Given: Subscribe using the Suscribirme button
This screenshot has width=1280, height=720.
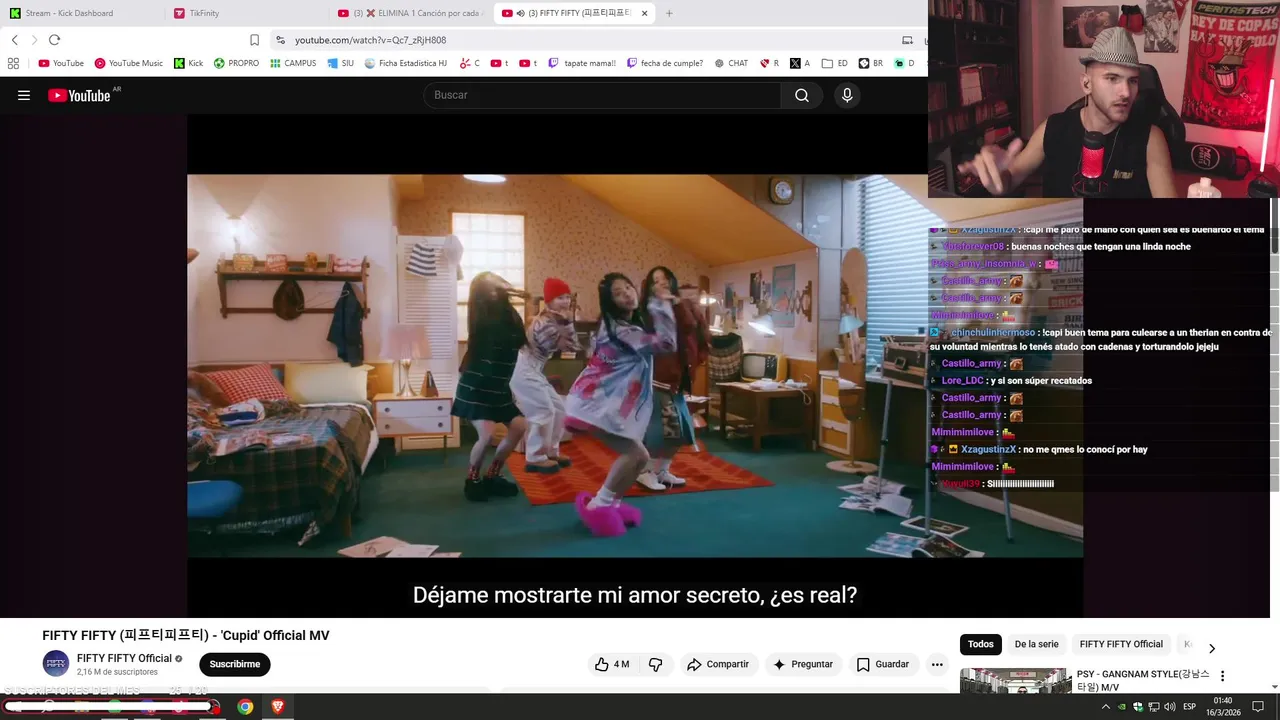Looking at the screenshot, I should coord(235,664).
